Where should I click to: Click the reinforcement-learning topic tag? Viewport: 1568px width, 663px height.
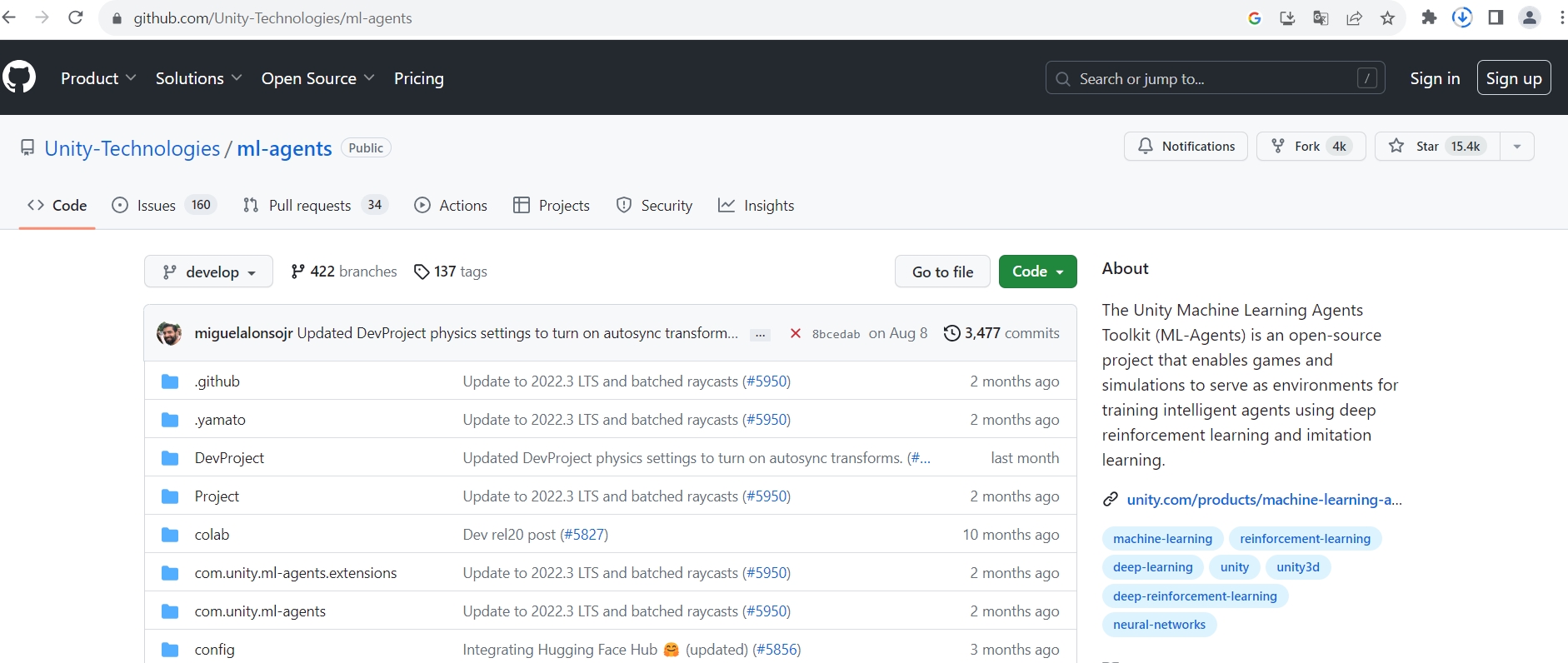click(x=1305, y=539)
